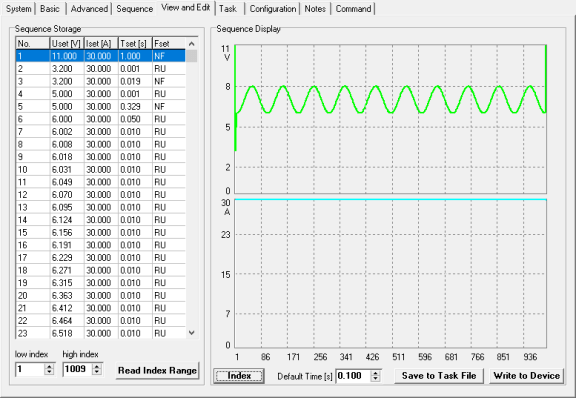The height and width of the screenshot is (398, 576).
Task: Click the Uset [V] column header
Action: pyautogui.click(x=66, y=44)
